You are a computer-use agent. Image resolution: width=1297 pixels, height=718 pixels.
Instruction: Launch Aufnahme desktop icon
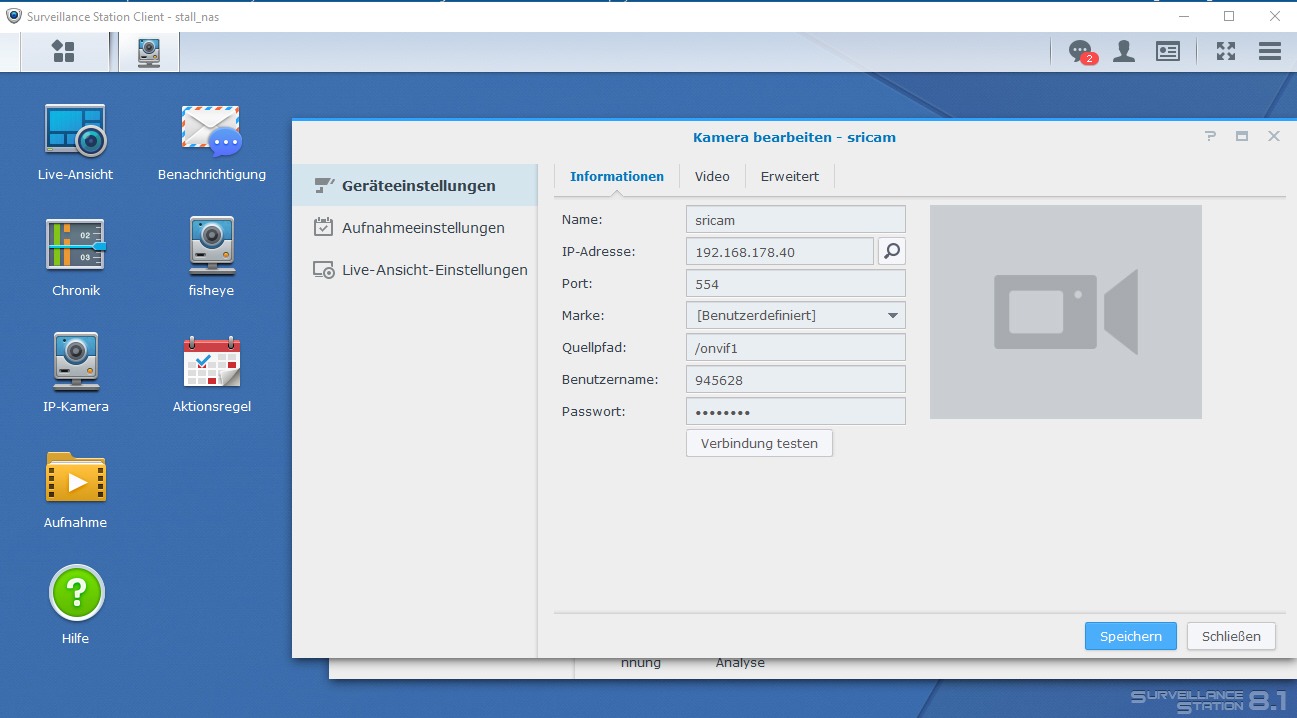[76, 490]
